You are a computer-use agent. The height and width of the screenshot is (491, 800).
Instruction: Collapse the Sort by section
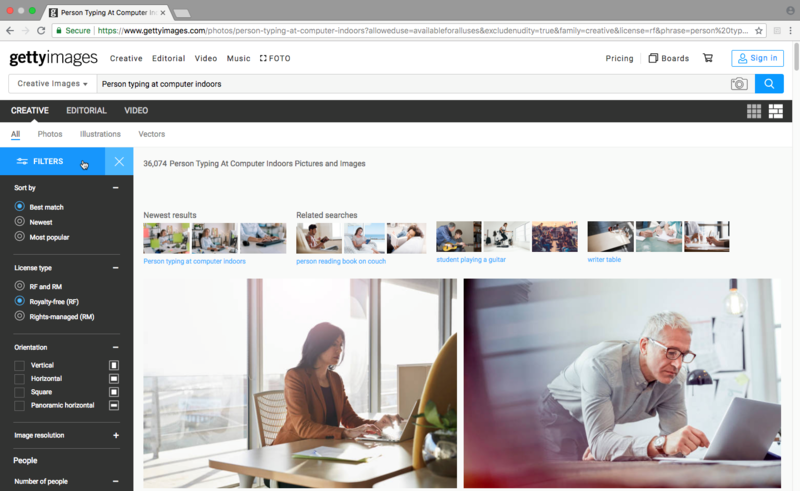tap(116, 188)
